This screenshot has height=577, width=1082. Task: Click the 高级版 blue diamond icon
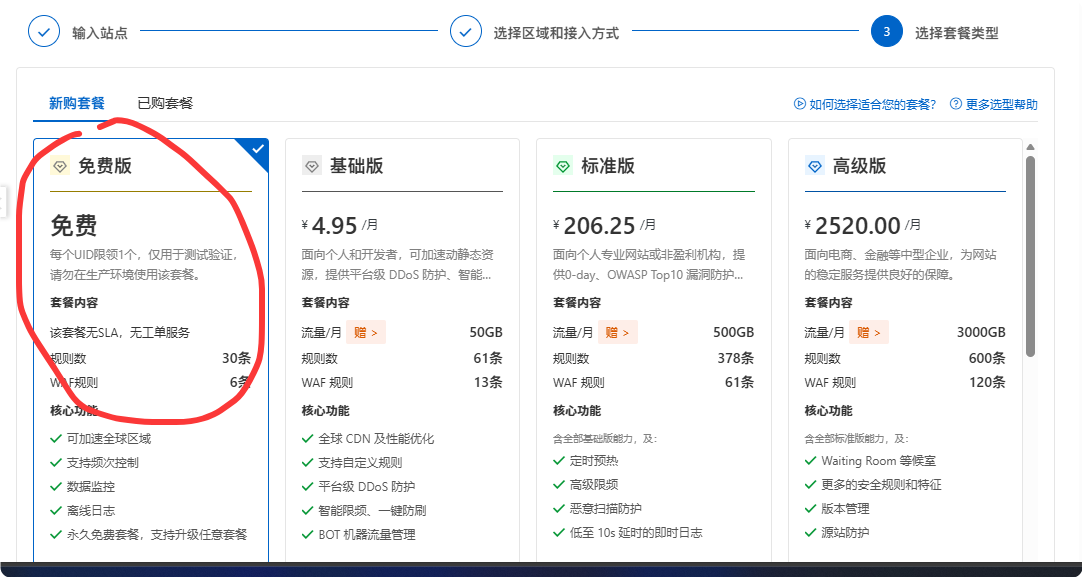[814, 166]
